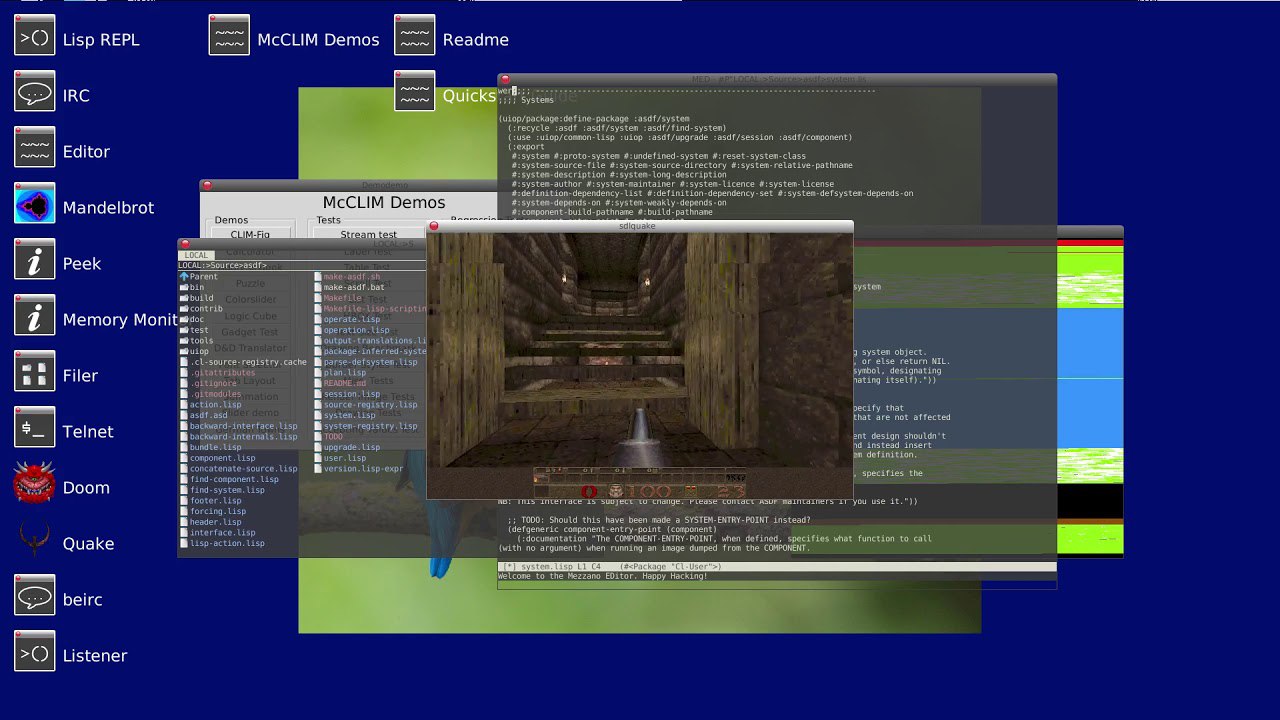Screen dimensions: 1280x720
Task: Click the Stream test button in McCLIM Demos
Action: [x=368, y=235]
